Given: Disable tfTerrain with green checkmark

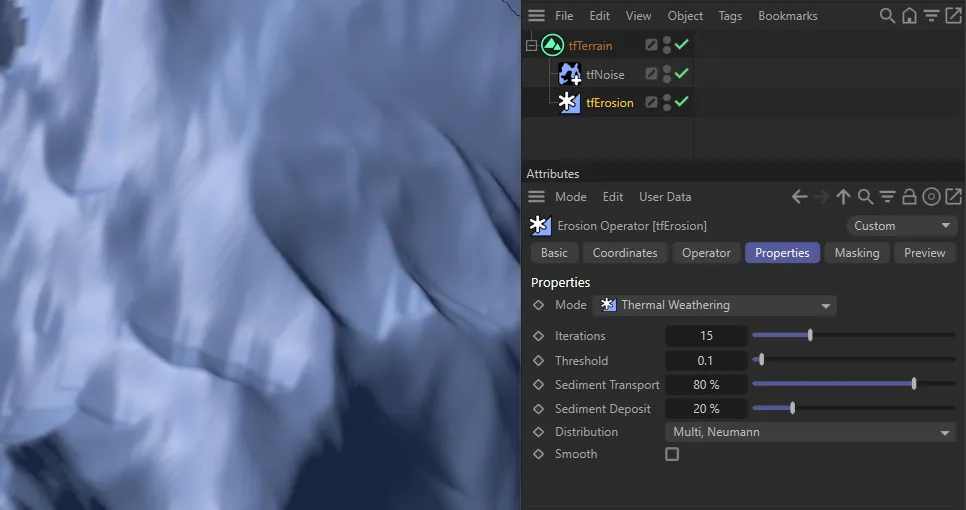Looking at the screenshot, I should (x=681, y=44).
